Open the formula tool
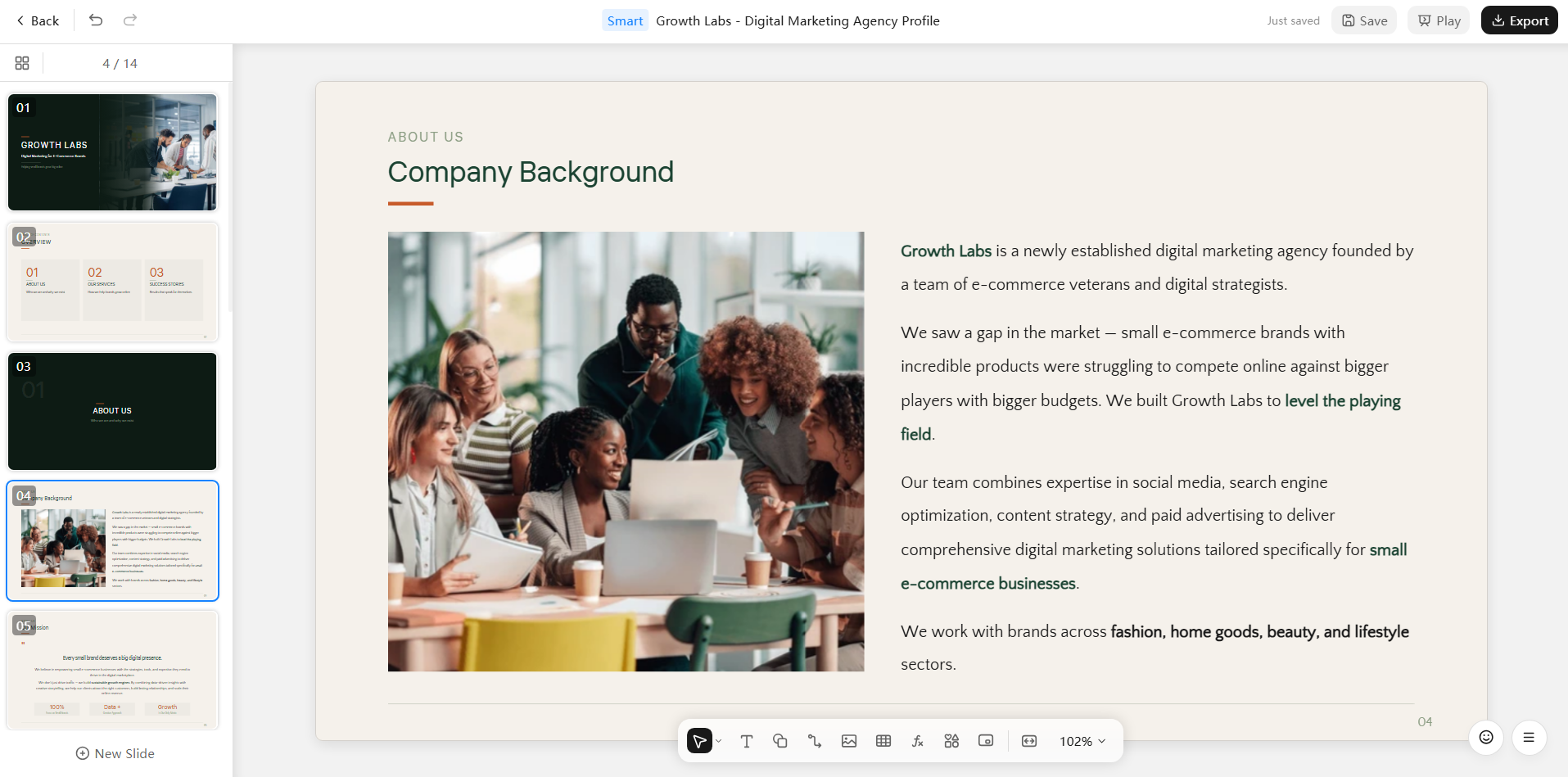This screenshot has width=1568, height=777. click(x=918, y=741)
